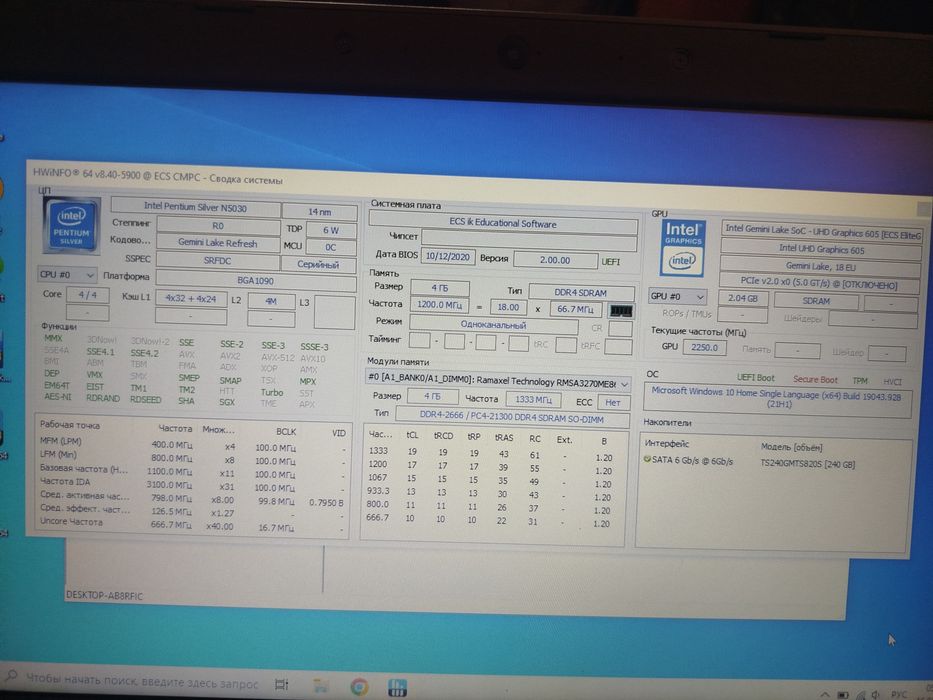
Task: Click the TS240GMTS820S [240 GB] drive model
Action: pyautogui.click(x=807, y=464)
